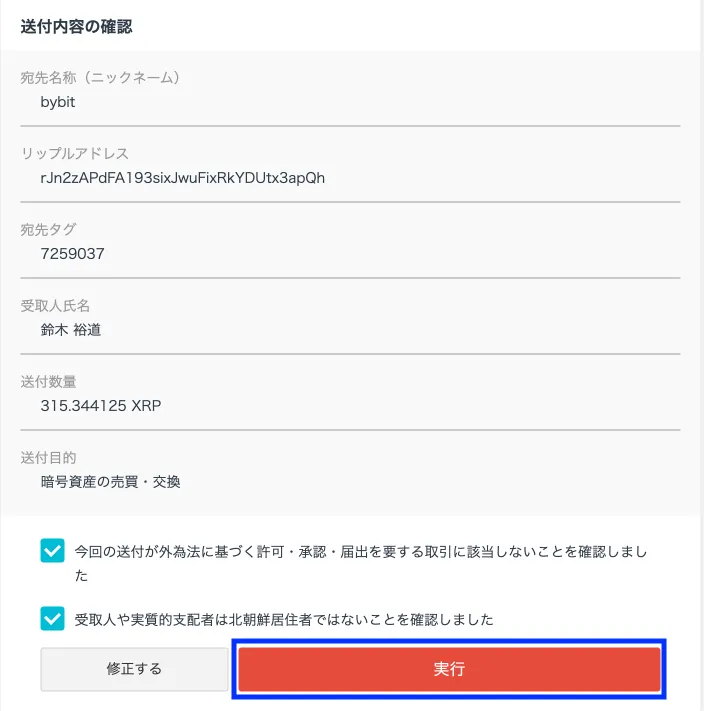This screenshot has width=704, height=711.
Task: Click the 北朝鮮居住者 confirmation label text
Action: click(x=284, y=619)
